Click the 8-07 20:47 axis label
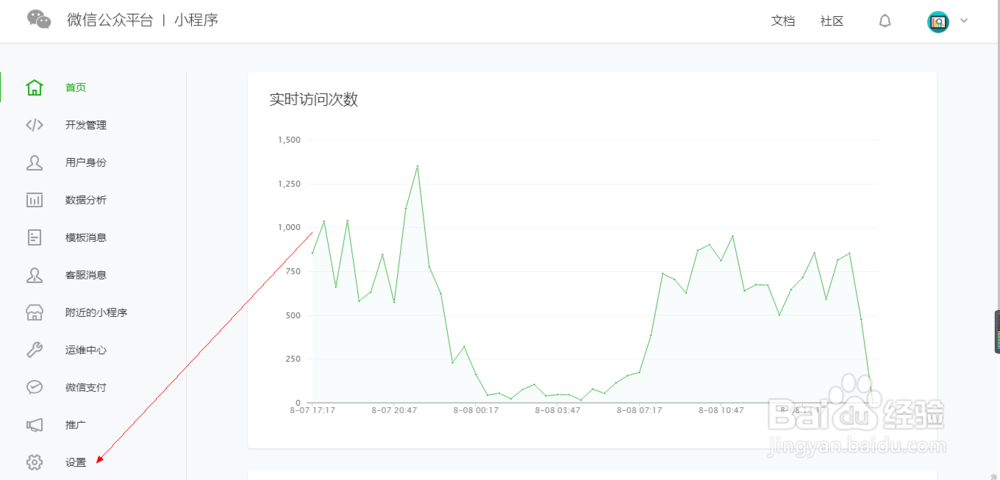This screenshot has width=1000, height=480. (394, 411)
